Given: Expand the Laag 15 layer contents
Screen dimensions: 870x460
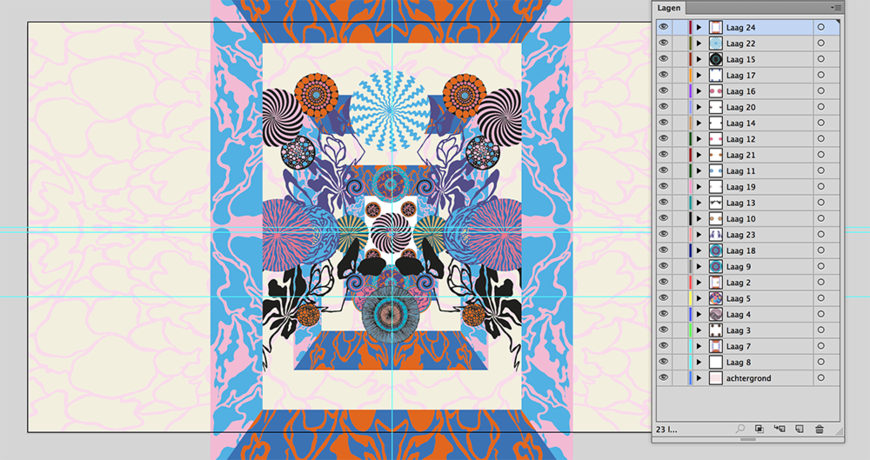Looking at the screenshot, I should click(x=699, y=60).
